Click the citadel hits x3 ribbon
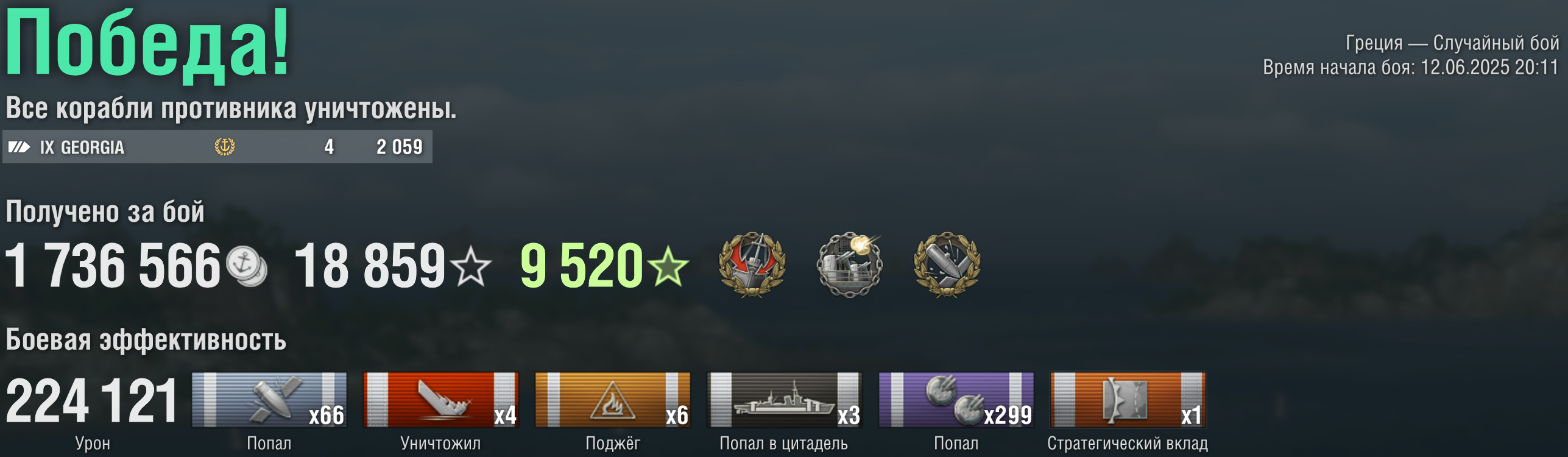Image resolution: width=1568 pixels, height=457 pixels. click(785, 400)
